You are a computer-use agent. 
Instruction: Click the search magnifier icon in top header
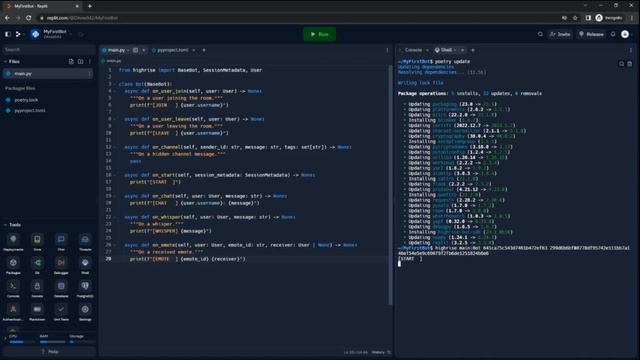click(540, 34)
